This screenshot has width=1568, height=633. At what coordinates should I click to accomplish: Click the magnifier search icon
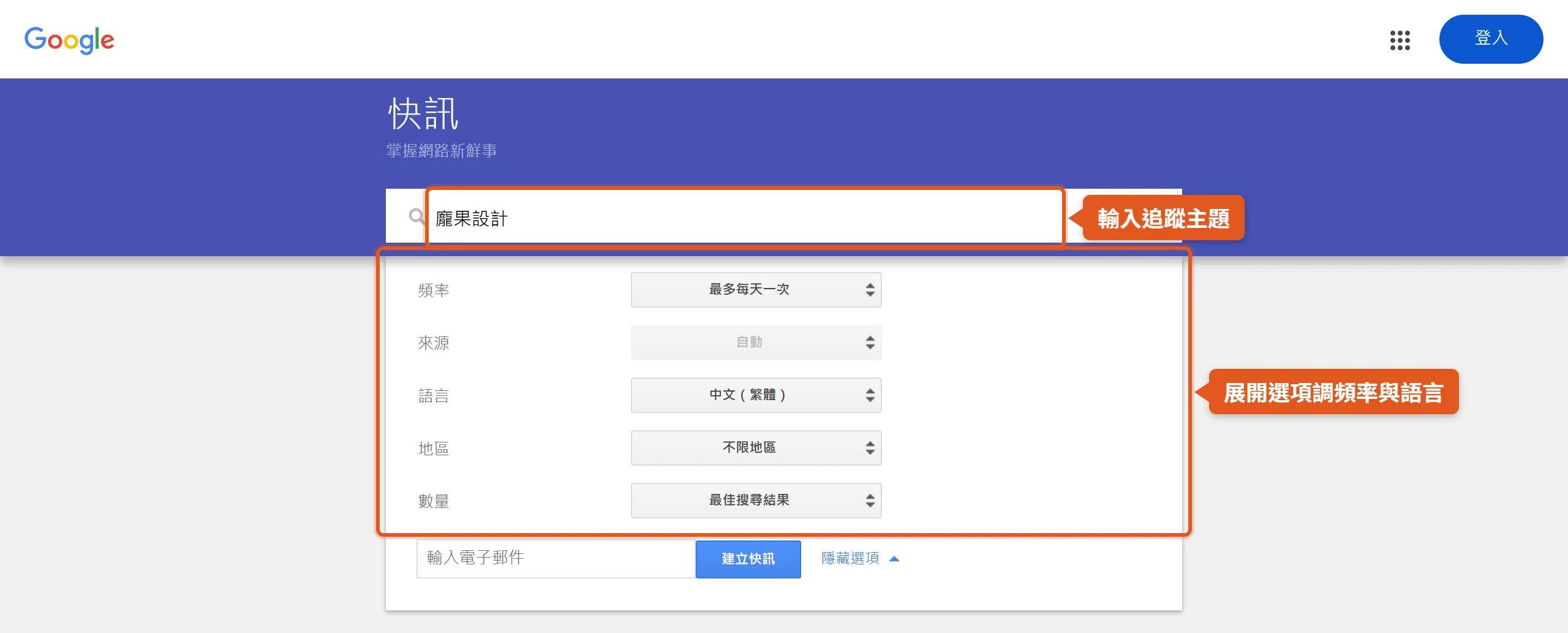[x=417, y=216]
